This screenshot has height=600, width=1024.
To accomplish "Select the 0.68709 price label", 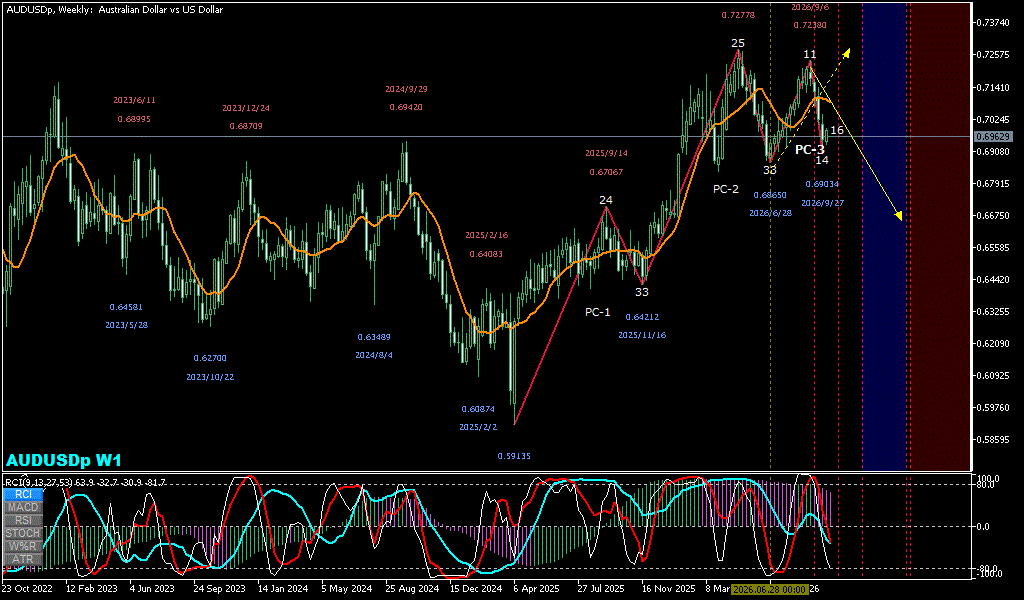I will [246, 125].
